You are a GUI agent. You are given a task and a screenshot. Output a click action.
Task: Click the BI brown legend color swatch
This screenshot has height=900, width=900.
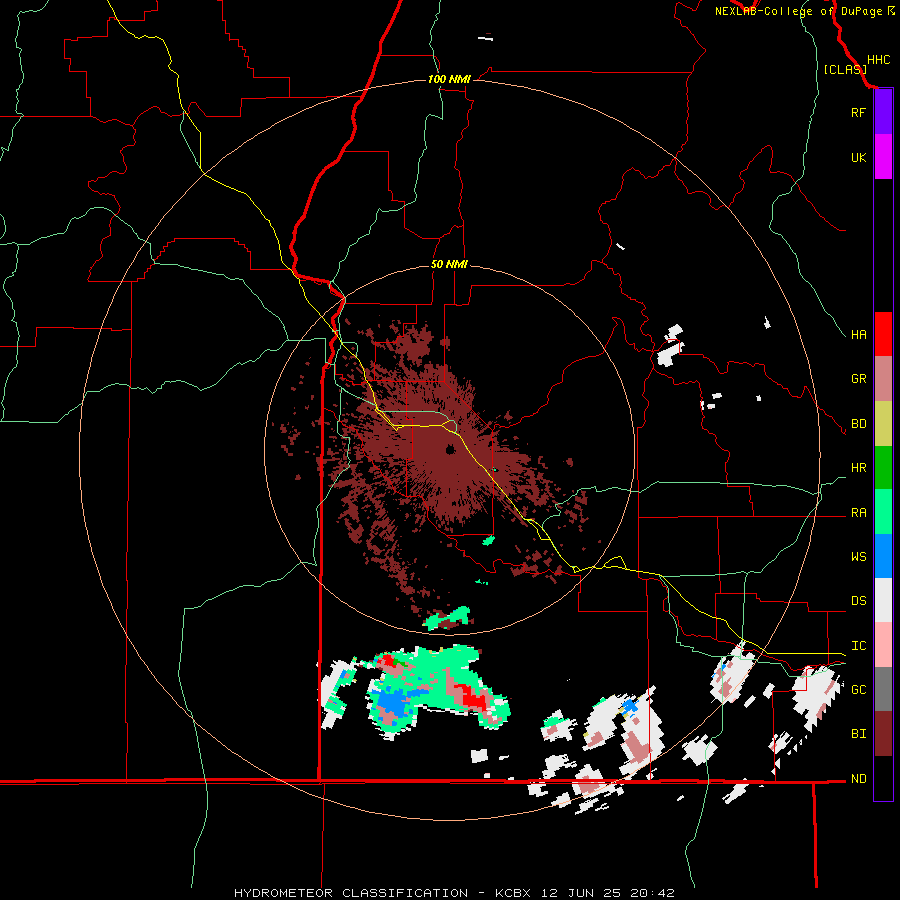[883, 734]
